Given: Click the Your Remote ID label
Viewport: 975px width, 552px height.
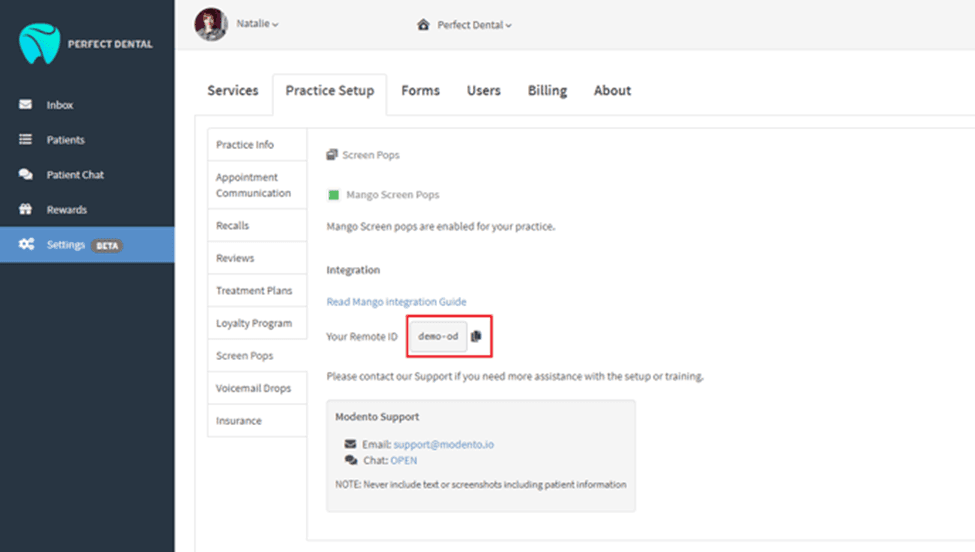Looking at the screenshot, I should (x=362, y=336).
